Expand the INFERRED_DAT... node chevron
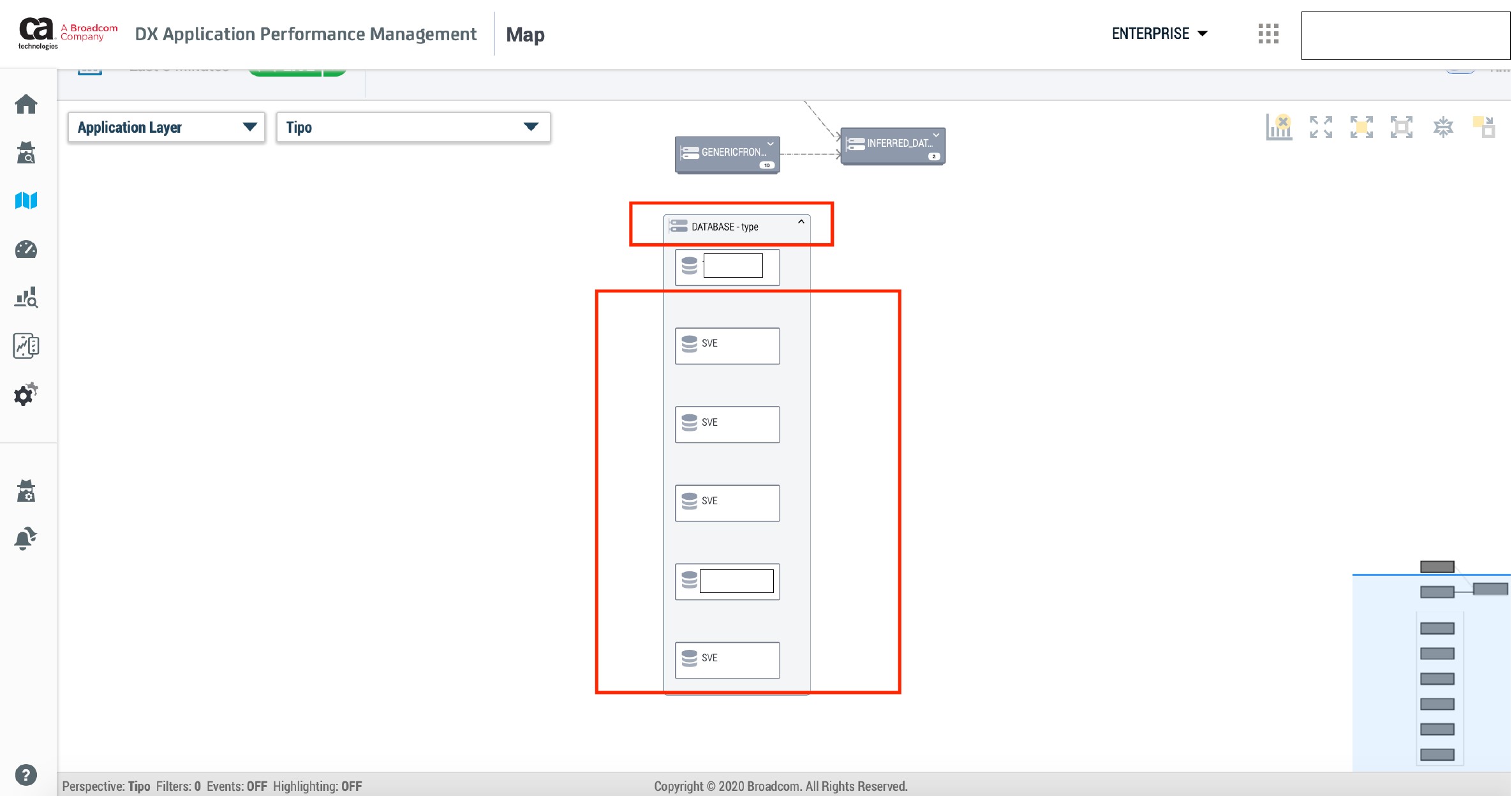The width and height of the screenshot is (1512, 796). pyautogui.click(x=936, y=135)
